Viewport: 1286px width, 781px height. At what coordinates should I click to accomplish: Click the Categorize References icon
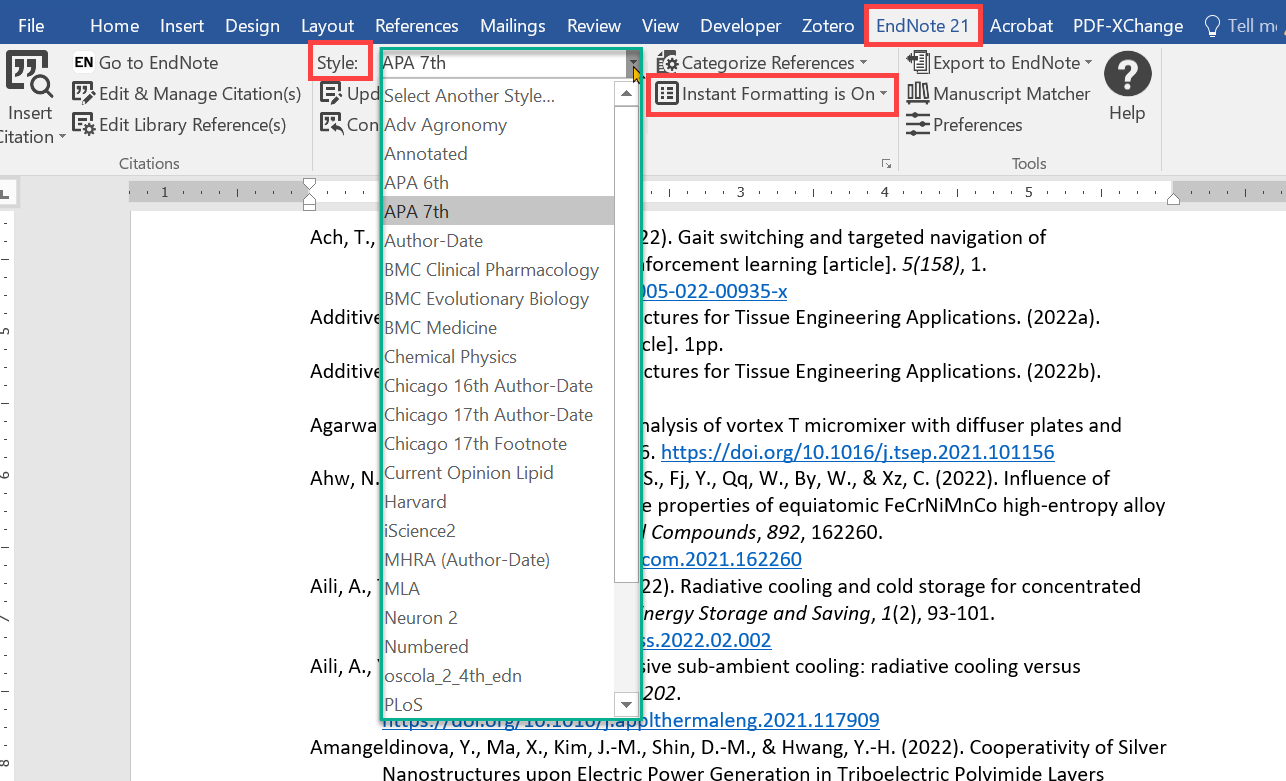tap(667, 63)
